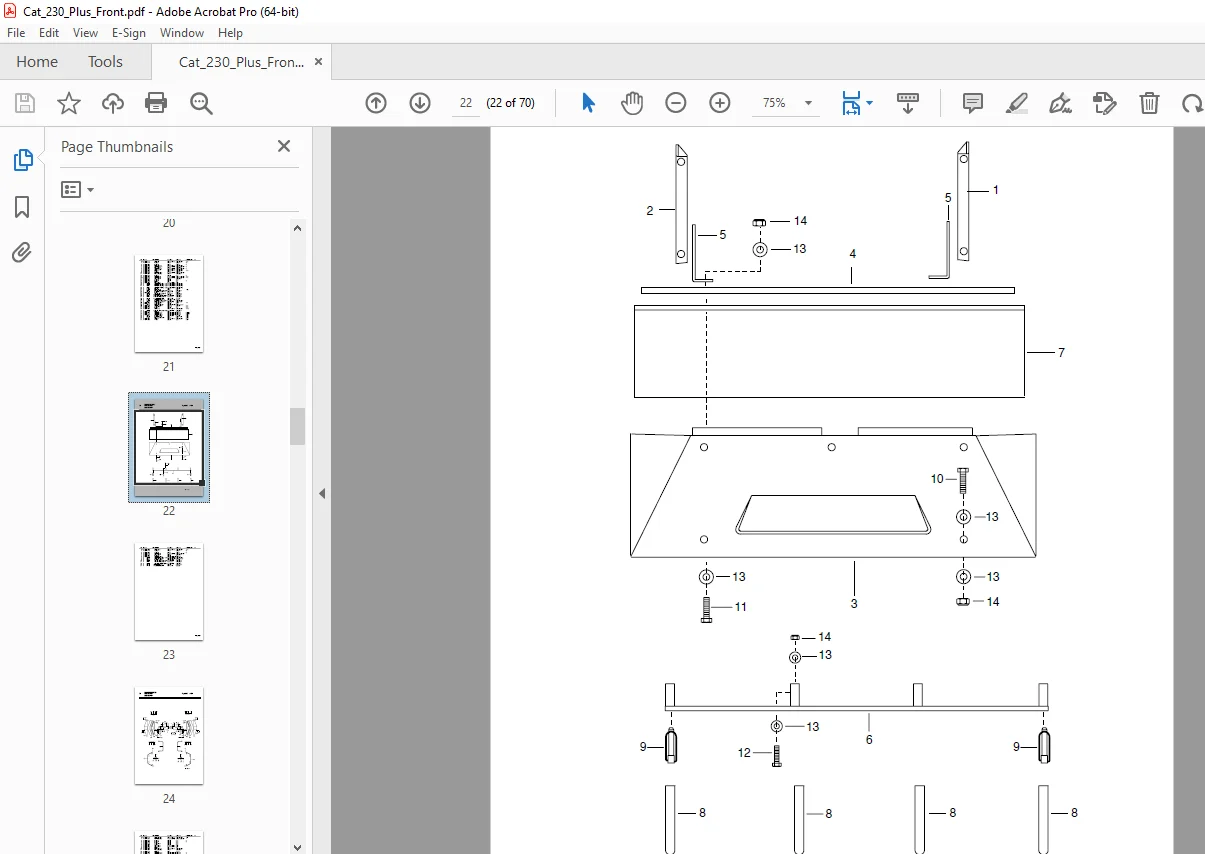The image size is (1205, 854).
Task: Select page 21 thumbnail
Action: tap(169, 305)
